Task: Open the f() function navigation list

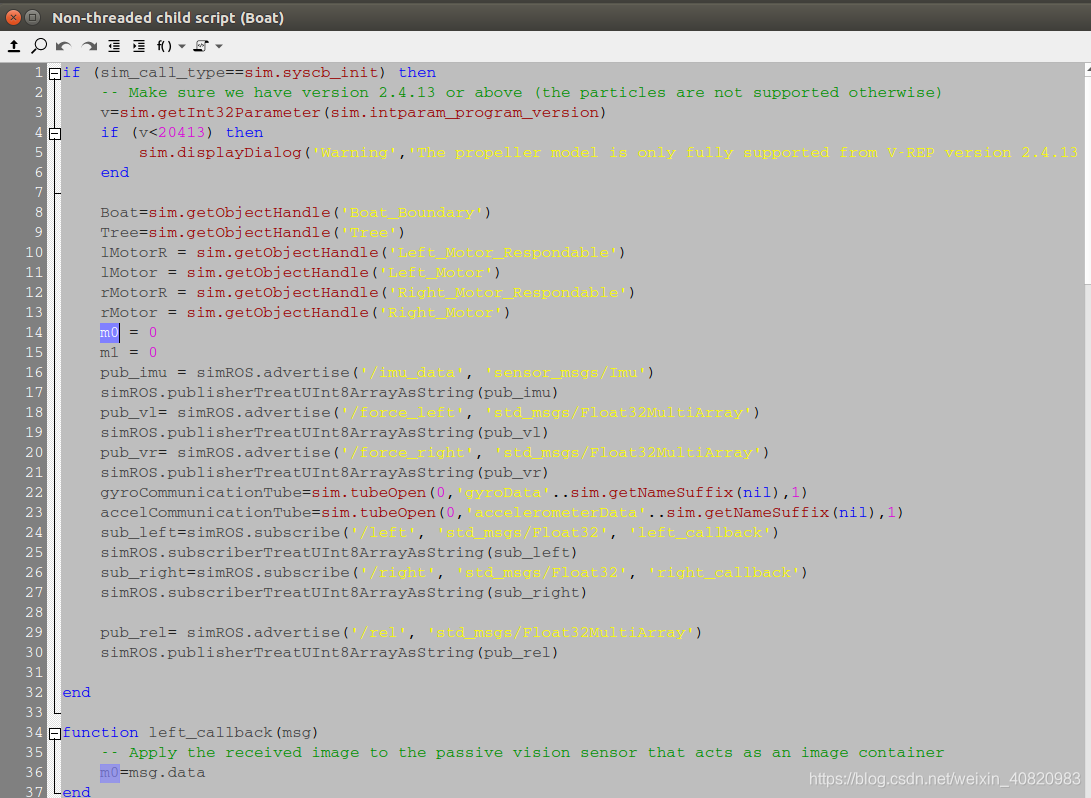Action: pyautogui.click(x=170, y=46)
